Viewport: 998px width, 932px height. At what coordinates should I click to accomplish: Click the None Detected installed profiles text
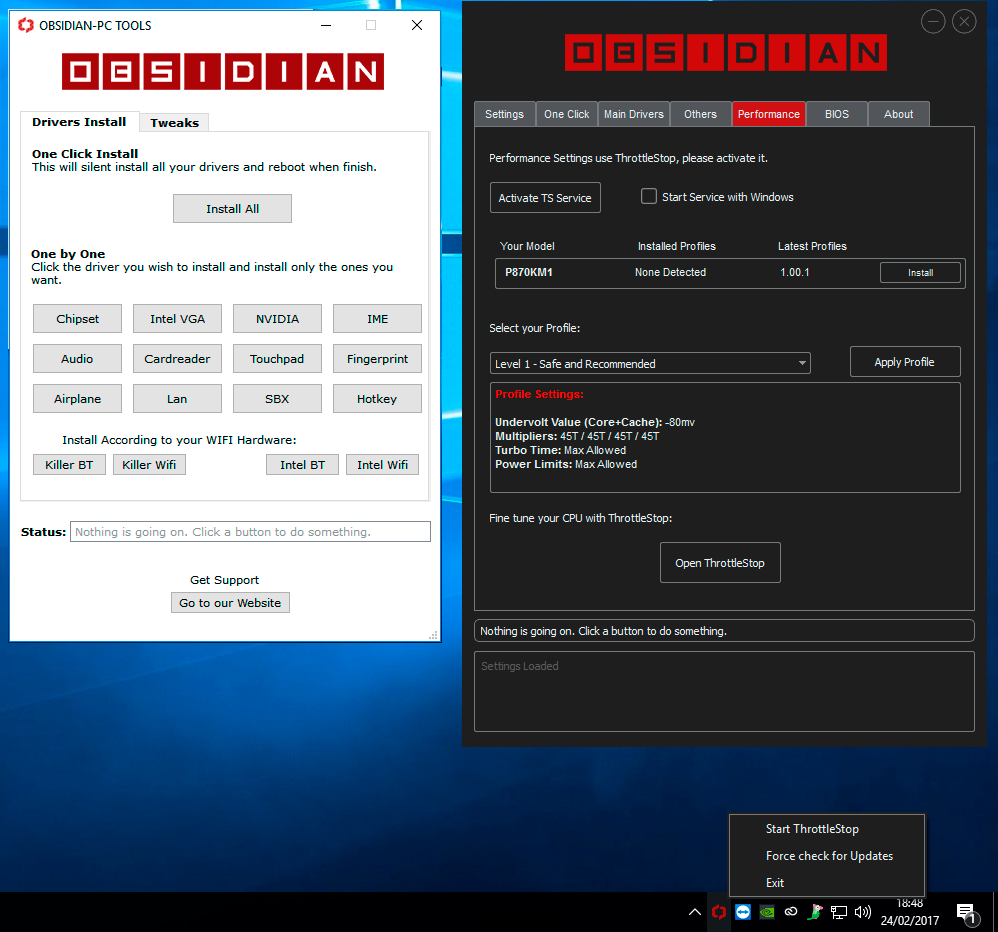(x=670, y=272)
